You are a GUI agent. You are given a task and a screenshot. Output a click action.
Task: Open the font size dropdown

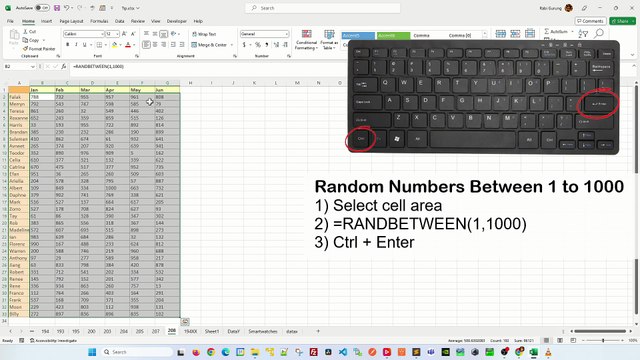(x=117, y=34)
